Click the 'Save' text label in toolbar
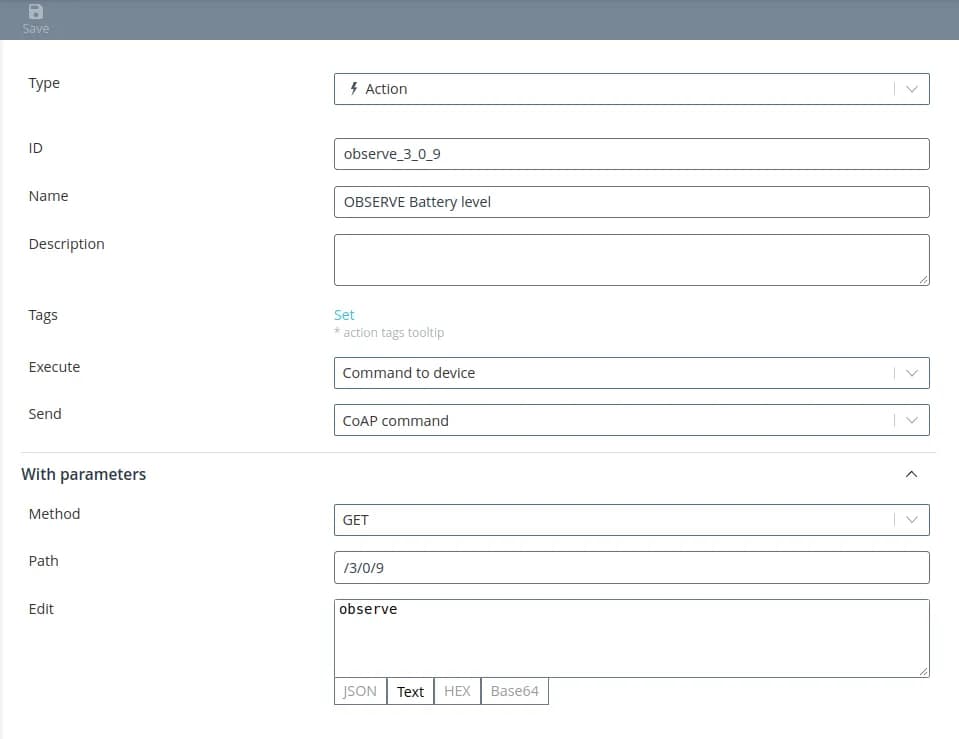 click(x=35, y=29)
